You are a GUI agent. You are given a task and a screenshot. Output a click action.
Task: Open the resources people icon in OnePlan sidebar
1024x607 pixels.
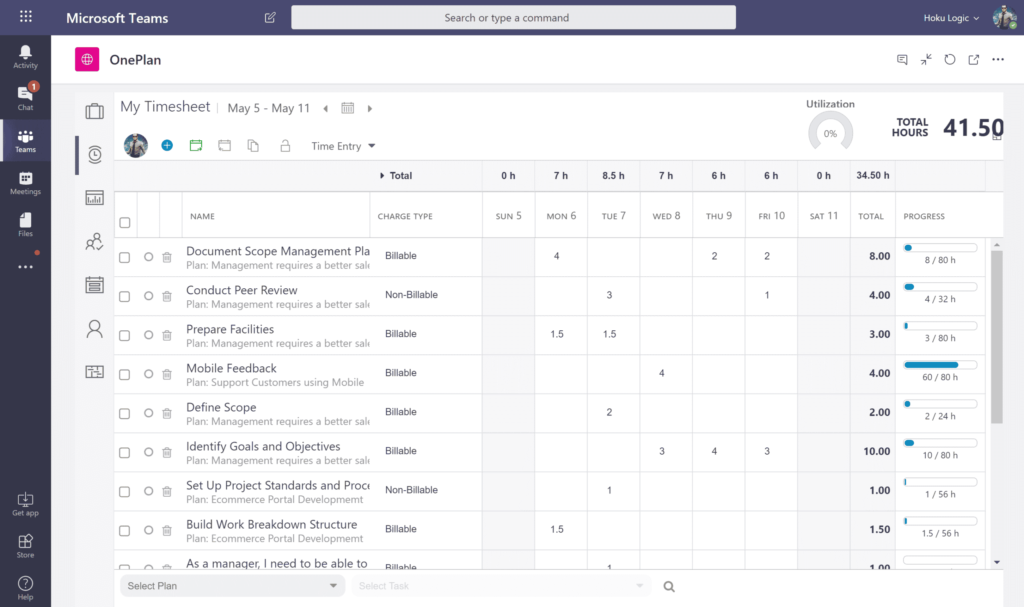pos(95,242)
